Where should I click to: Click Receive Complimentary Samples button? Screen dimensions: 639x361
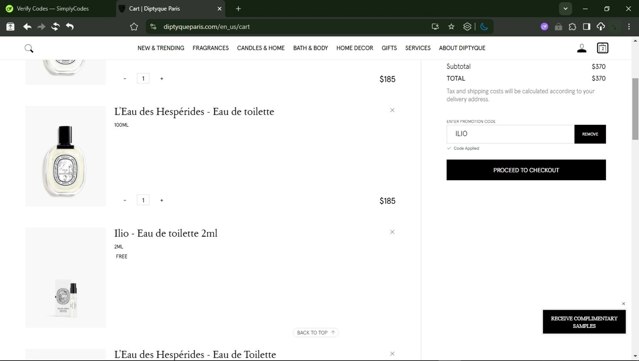[x=584, y=322]
